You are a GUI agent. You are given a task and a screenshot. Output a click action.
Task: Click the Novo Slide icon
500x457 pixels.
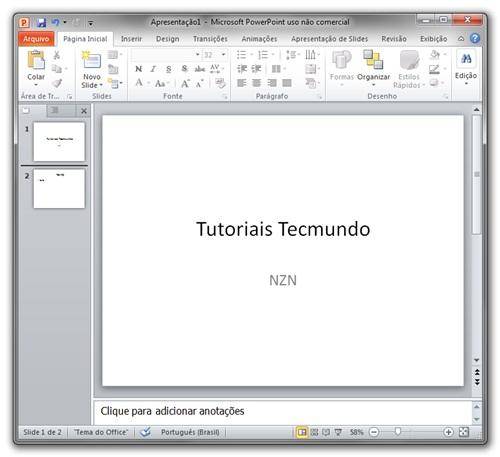point(91,60)
